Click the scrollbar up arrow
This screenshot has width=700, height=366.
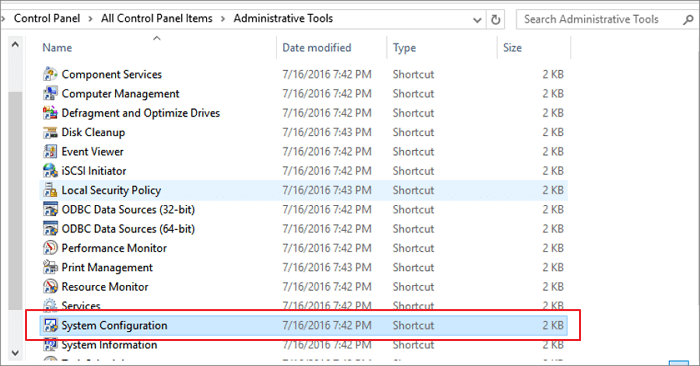click(15, 45)
